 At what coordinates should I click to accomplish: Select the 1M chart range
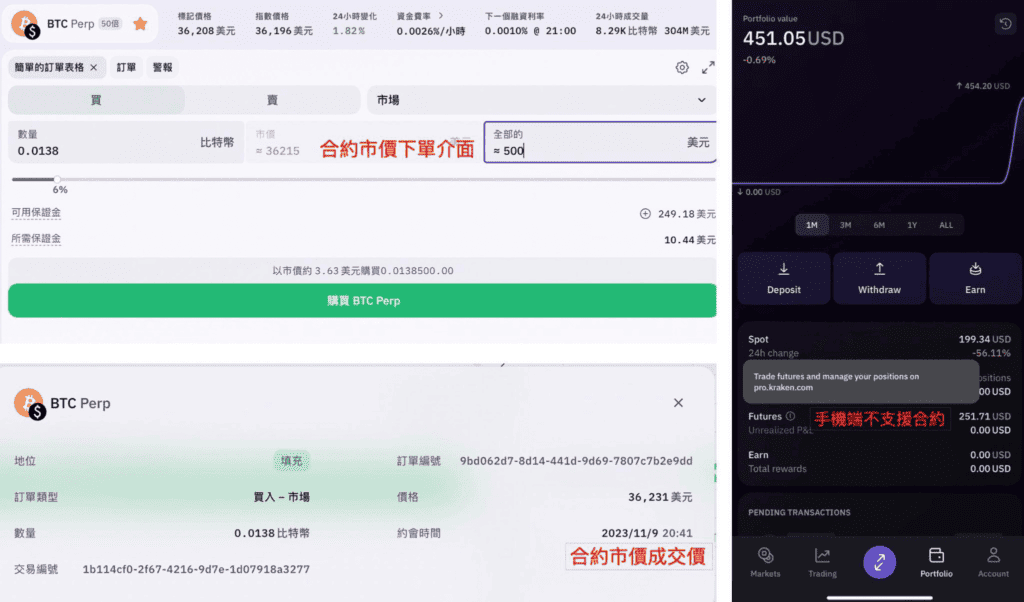tap(812, 225)
